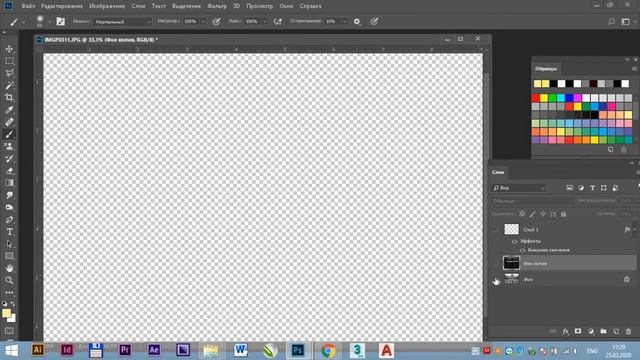Open the Справка menu
This screenshot has width=640, height=360.
(310, 6)
